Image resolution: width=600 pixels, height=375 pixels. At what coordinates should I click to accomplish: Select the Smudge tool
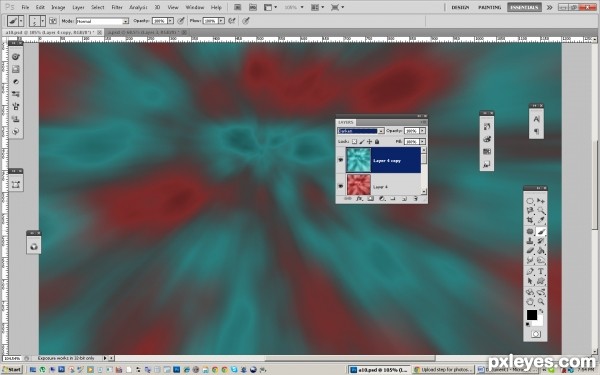(530, 260)
